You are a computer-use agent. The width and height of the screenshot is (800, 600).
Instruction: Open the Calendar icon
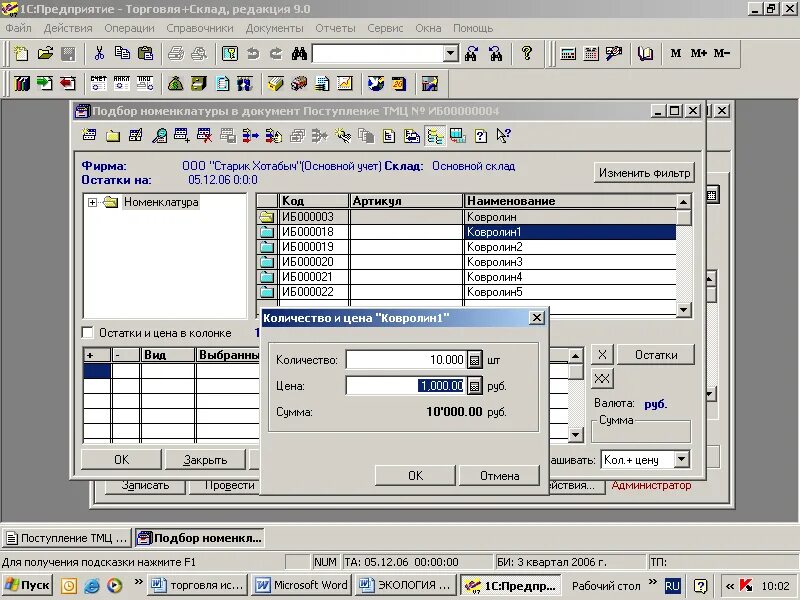pyautogui.click(x=591, y=53)
